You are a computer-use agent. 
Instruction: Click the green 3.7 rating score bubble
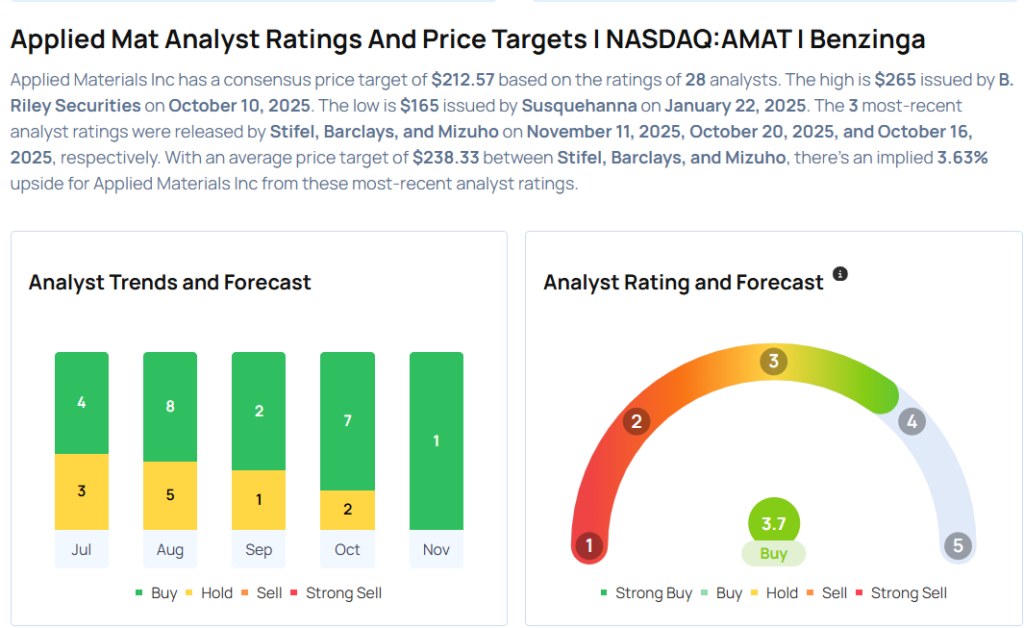[x=773, y=523]
